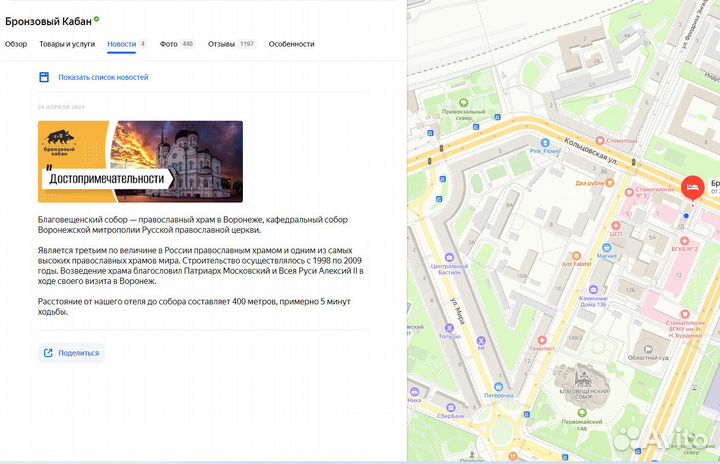720x464 pixels.
Task: Switch to the Особенности tab
Action: click(292, 44)
